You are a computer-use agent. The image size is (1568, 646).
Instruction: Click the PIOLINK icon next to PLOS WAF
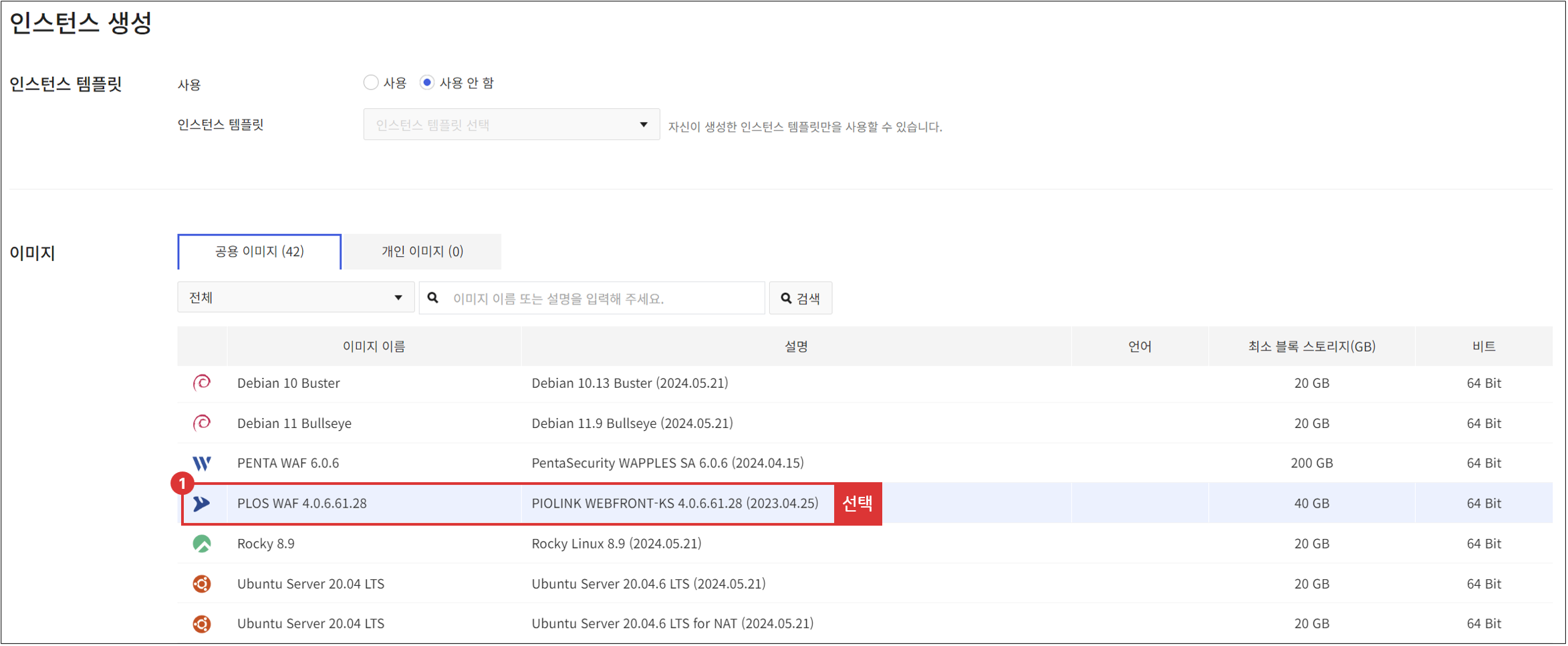pyautogui.click(x=202, y=503)
